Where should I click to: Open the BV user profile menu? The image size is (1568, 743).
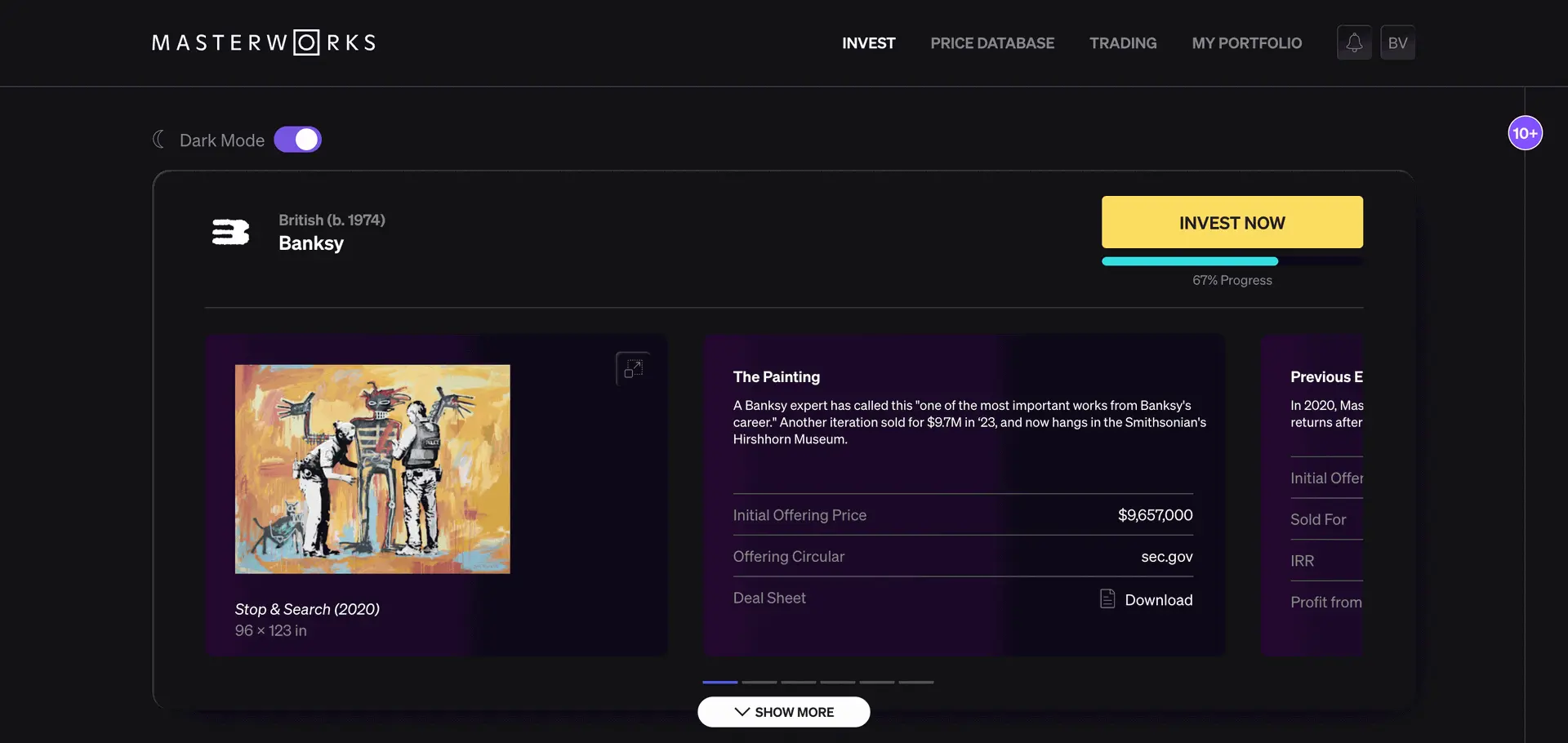[x=1397, y=42]
